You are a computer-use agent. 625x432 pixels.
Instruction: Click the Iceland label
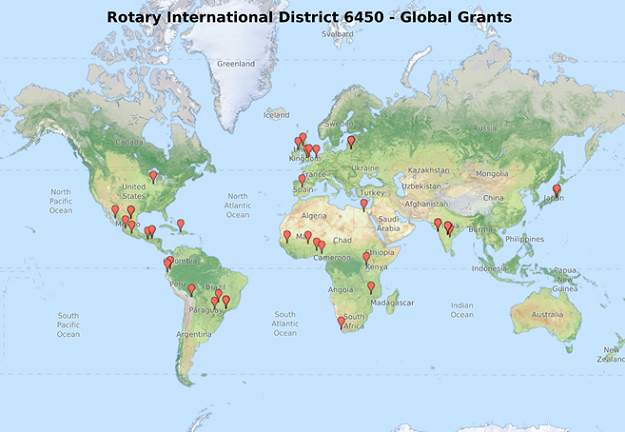[276, 115]
